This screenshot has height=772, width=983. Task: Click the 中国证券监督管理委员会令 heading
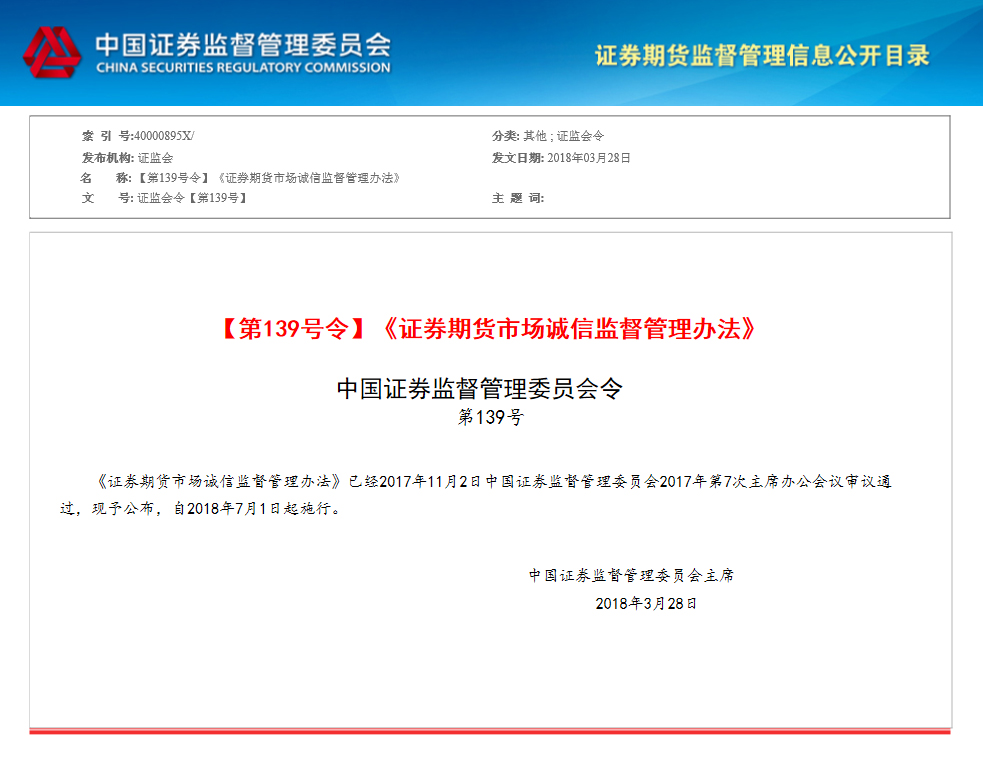[480, 389]
